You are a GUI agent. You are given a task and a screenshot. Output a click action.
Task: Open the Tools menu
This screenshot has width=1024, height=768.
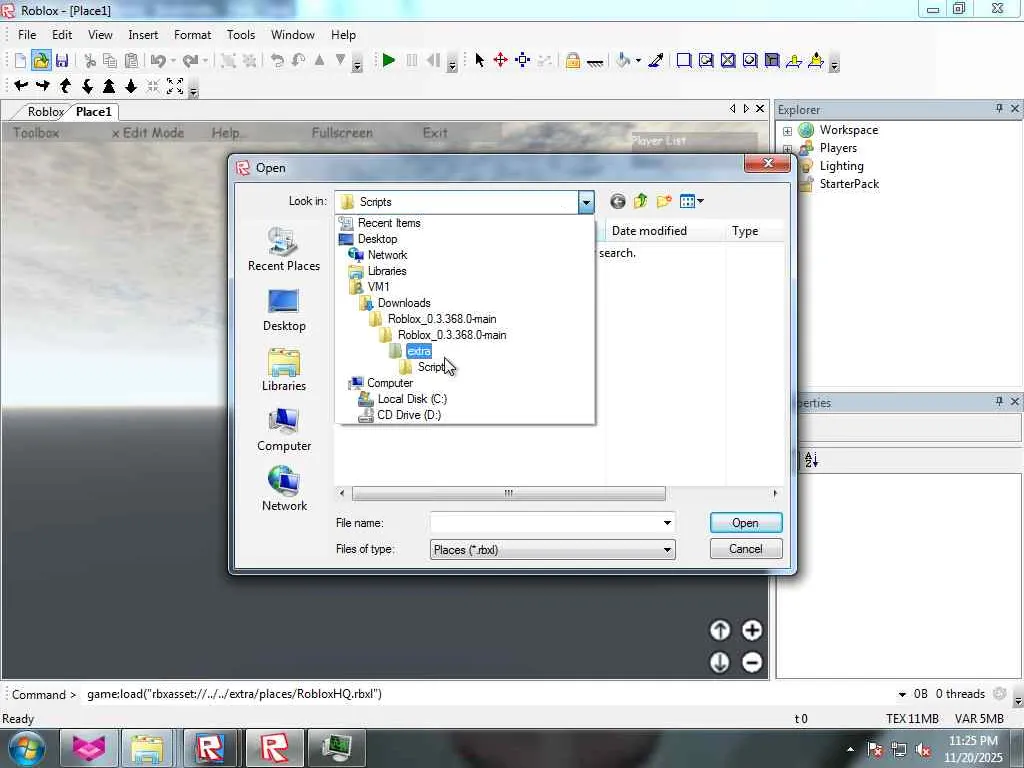[x=240, y=35]
